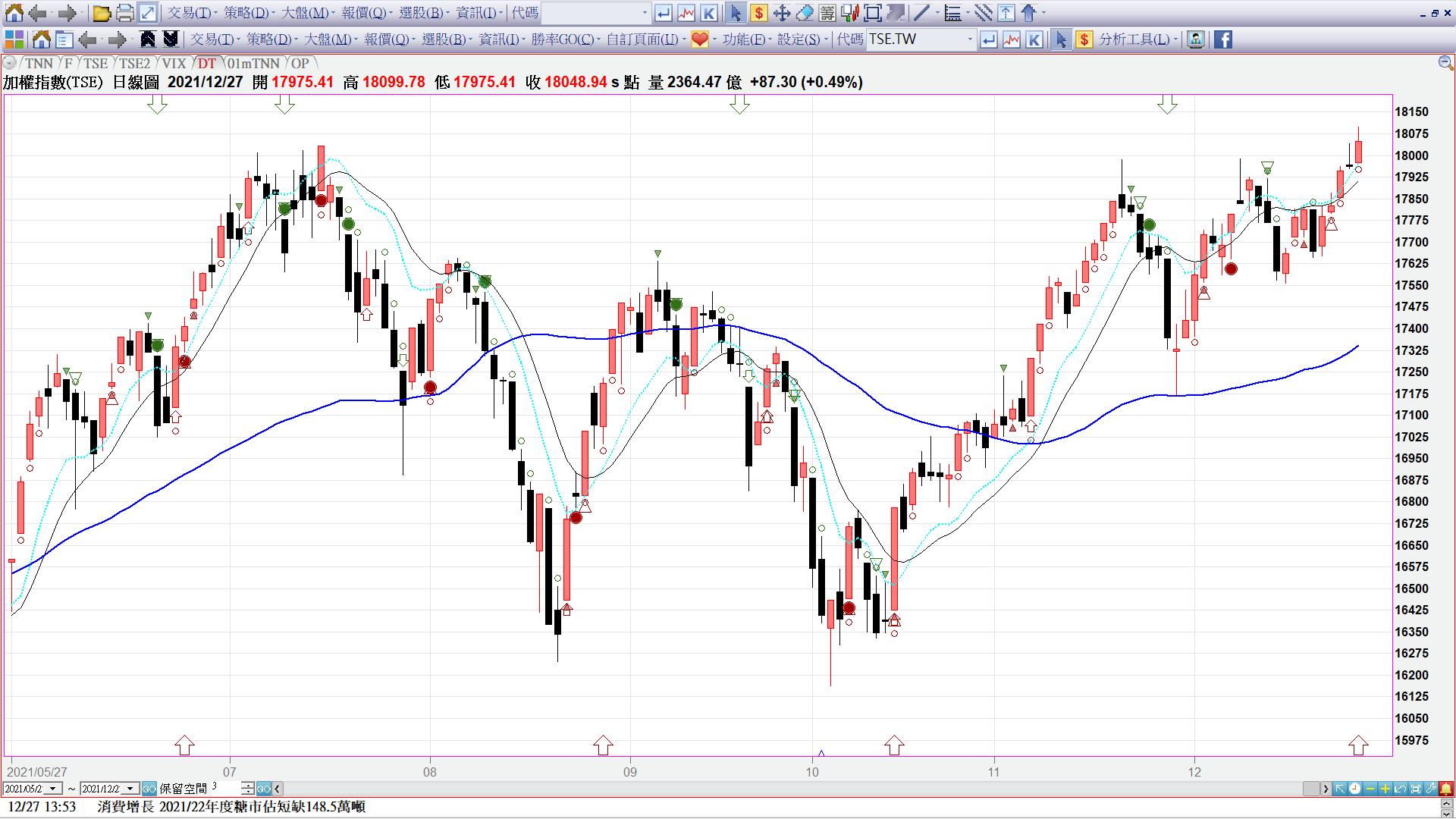The width and height of the screenshot is (1456, 819).
Task: Click the bottom horizontal chart scrollbar track
Action: [x=789, y=789]
